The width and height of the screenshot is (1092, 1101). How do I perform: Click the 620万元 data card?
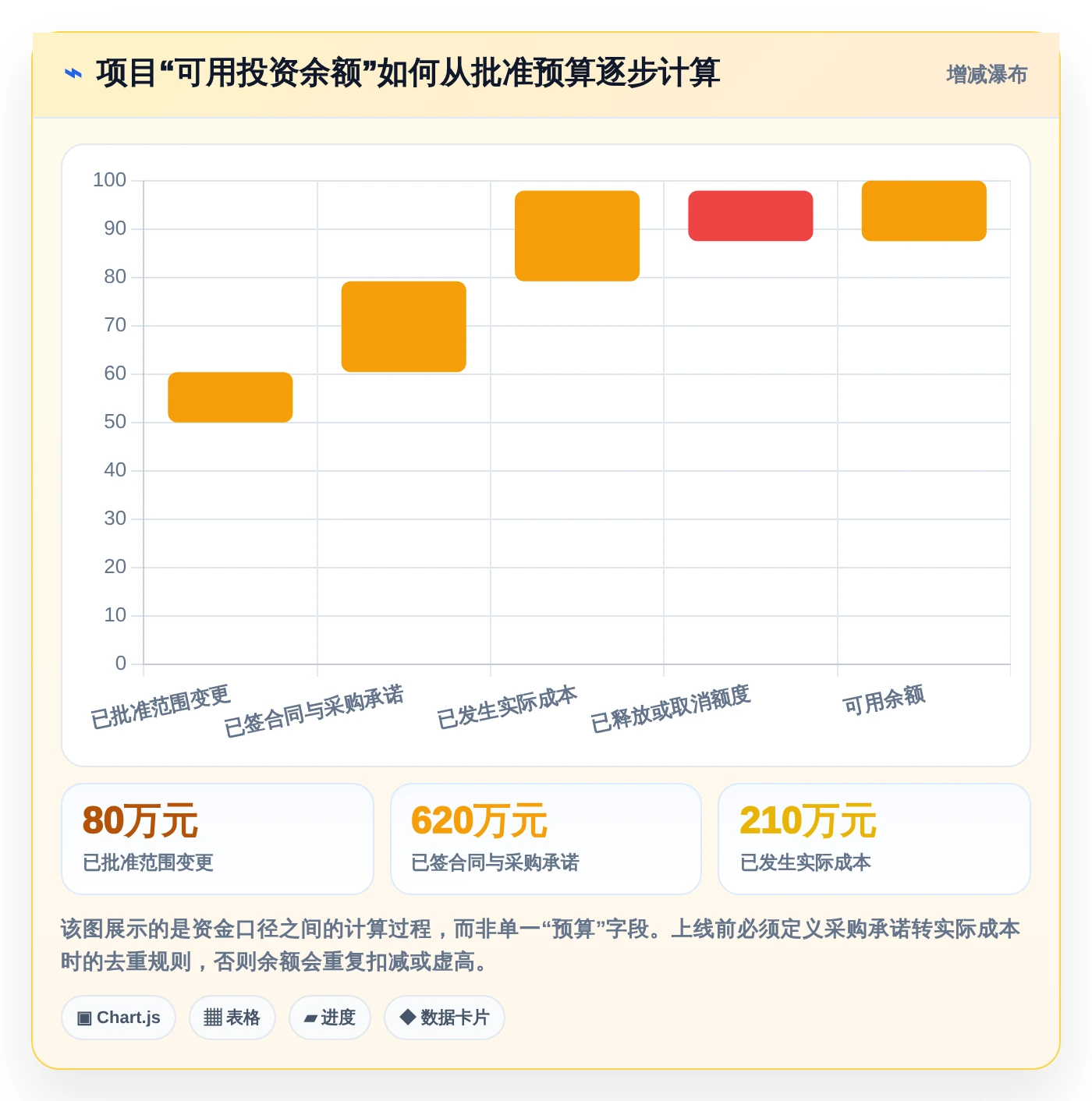click(546, 839)
